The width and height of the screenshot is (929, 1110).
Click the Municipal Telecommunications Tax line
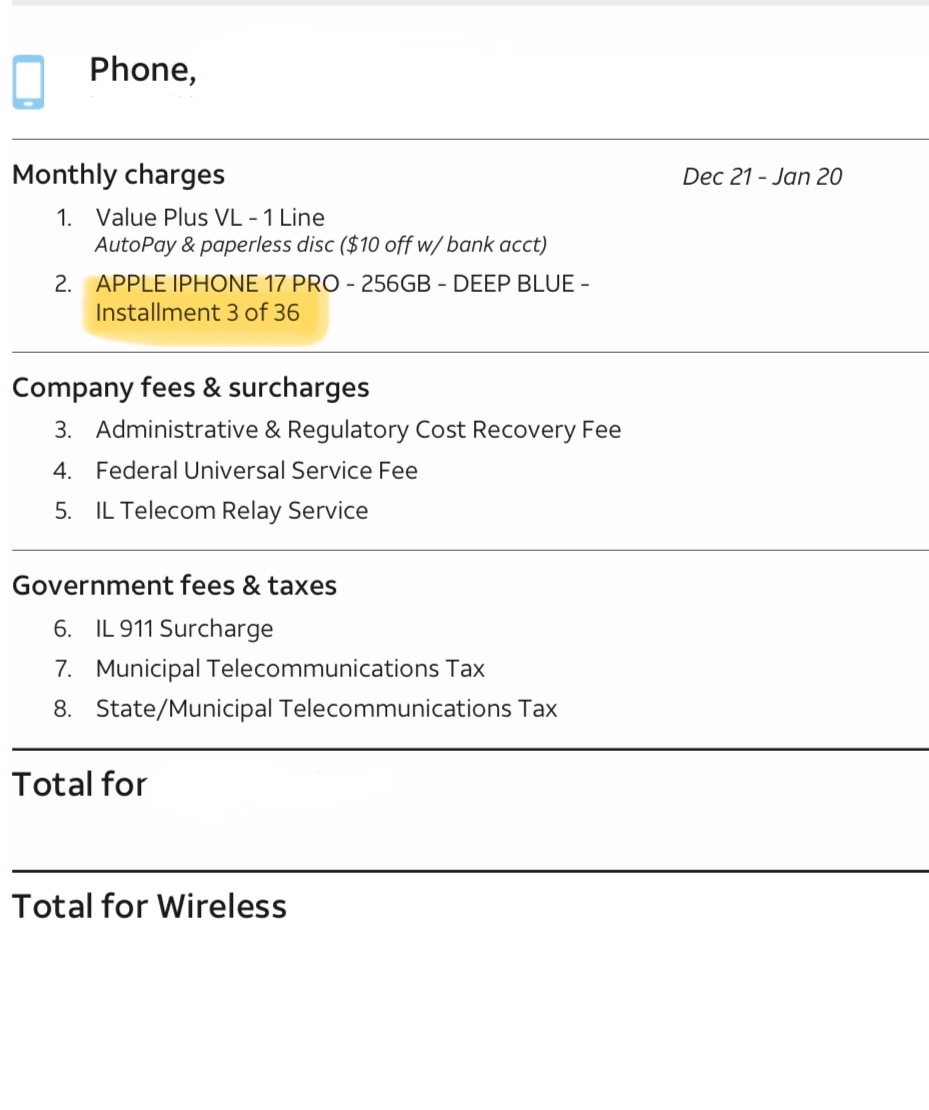click(x=290, y=669)
